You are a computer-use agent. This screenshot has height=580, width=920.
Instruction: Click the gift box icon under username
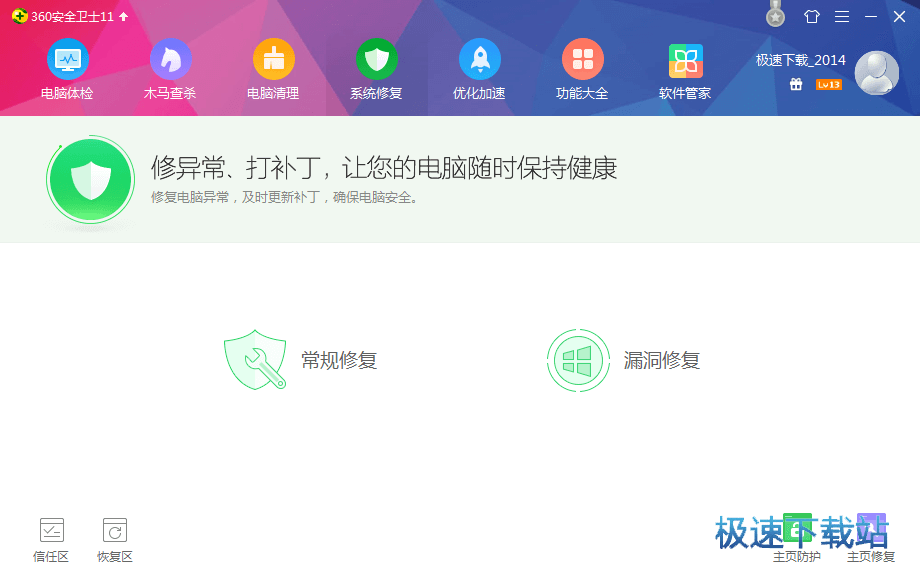click(796, 84)
